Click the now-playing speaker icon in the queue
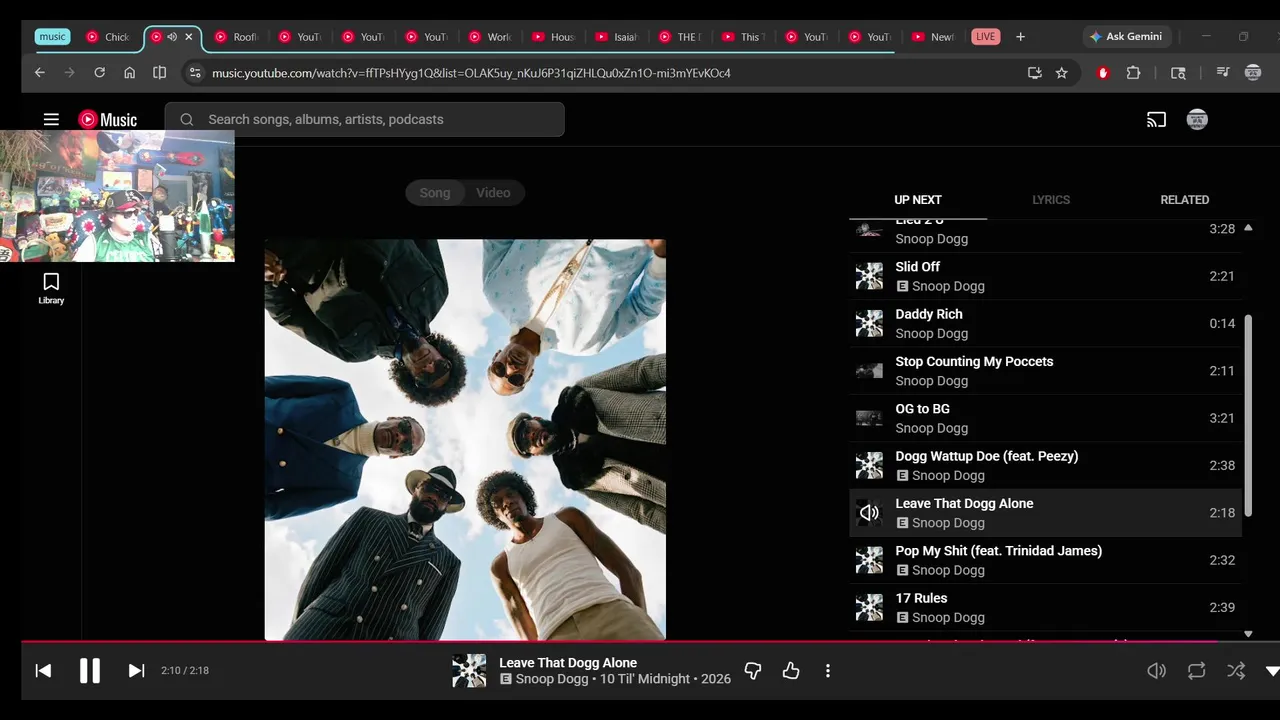 point(869,513)
